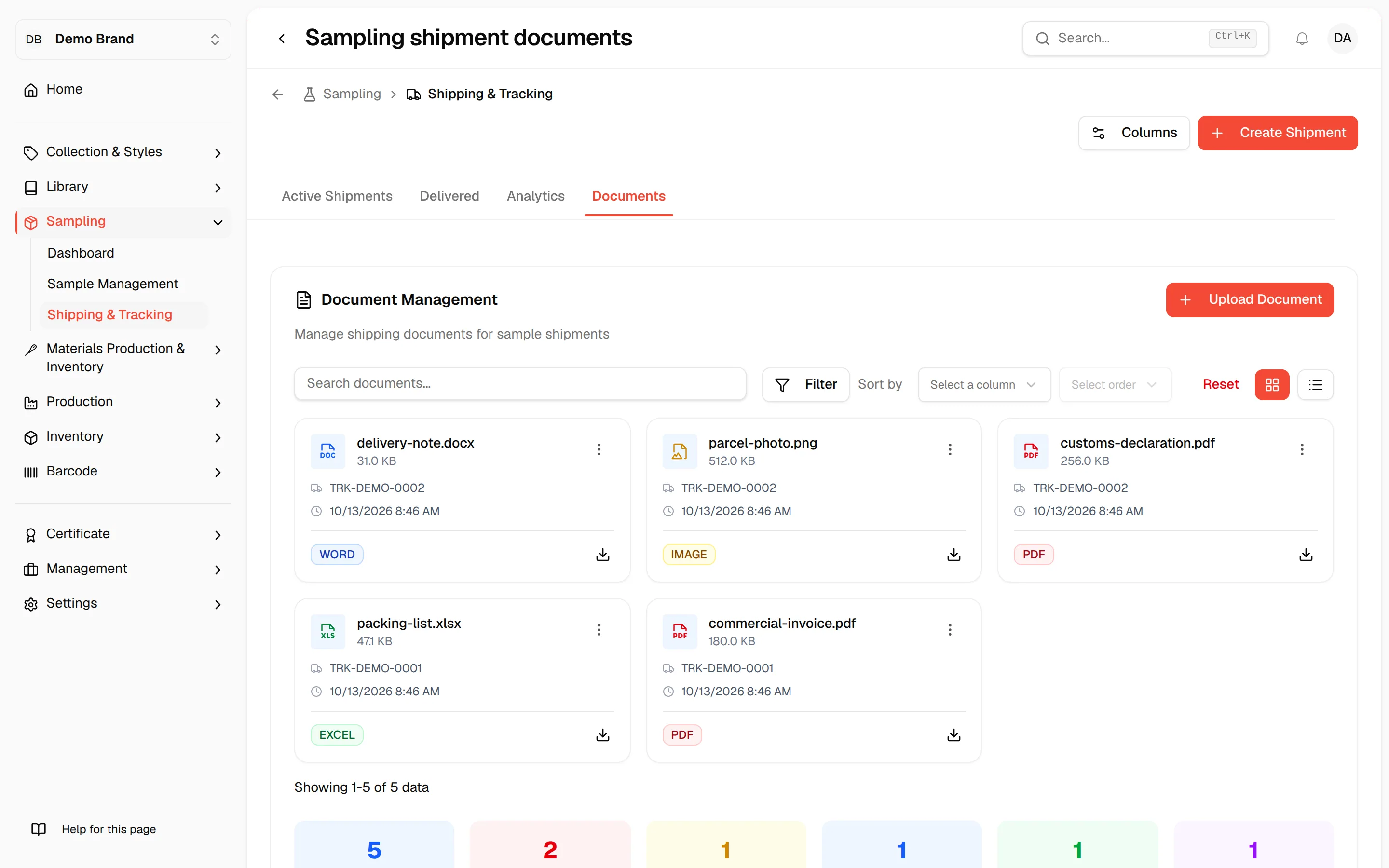Image resolution: width=1389 pixels, height=868 pixels.
Task: Open the Columns settings button
Action: point(1133,133)
